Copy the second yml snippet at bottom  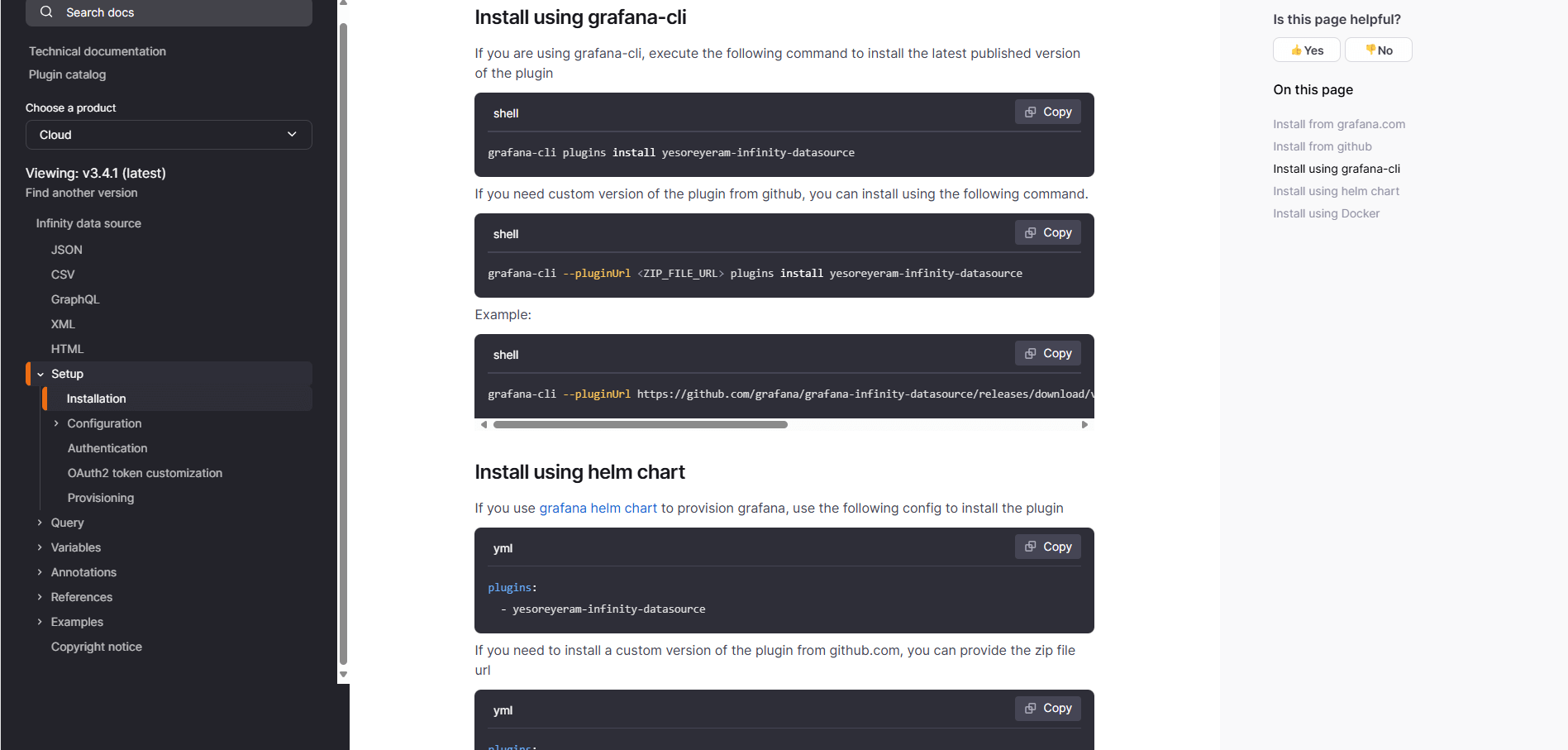1048,708
